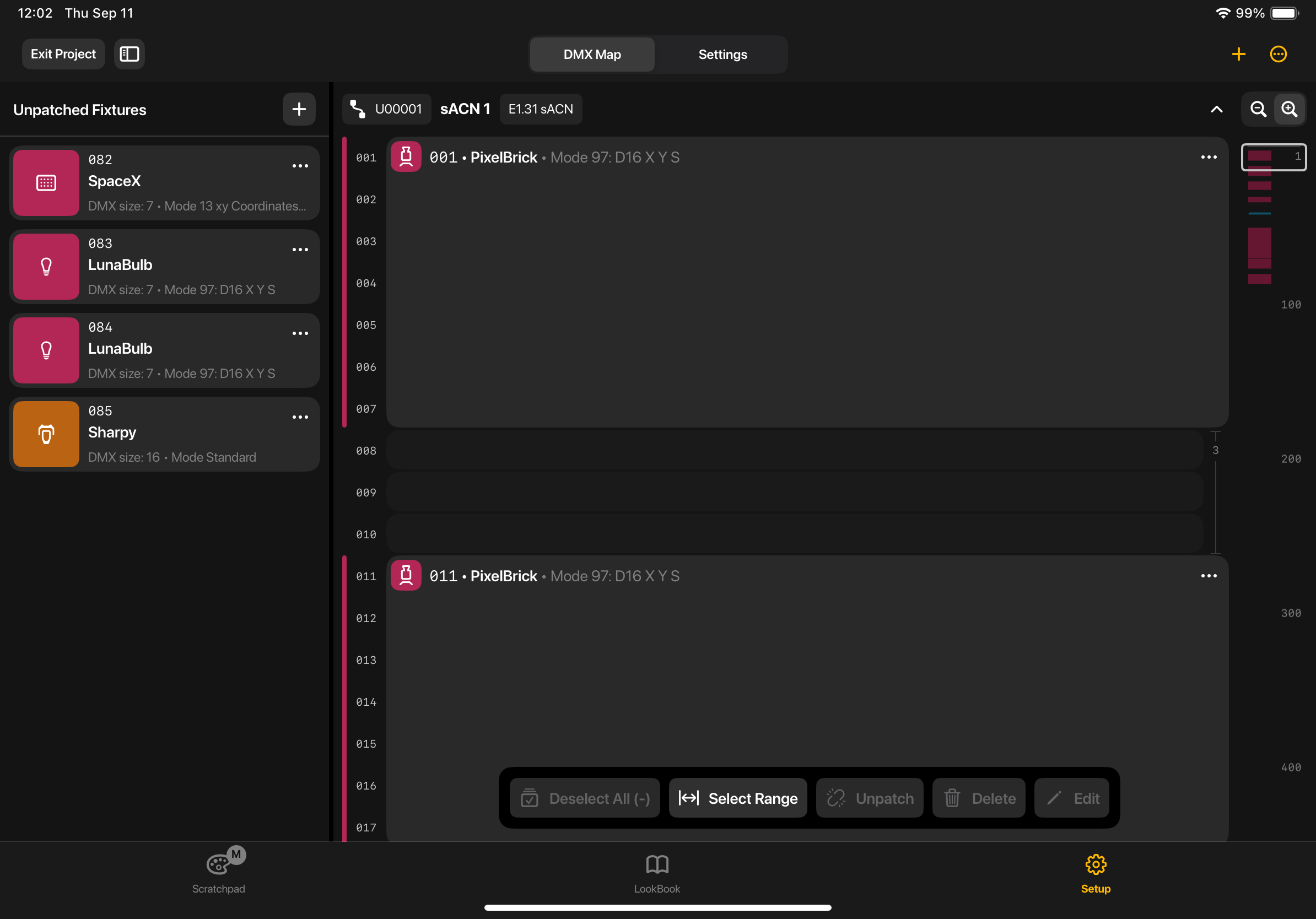The image size is (1316, 919).
Task: Click the zoom out magnifier icon
Action: pyautogui.click(x=1258, y=109)
